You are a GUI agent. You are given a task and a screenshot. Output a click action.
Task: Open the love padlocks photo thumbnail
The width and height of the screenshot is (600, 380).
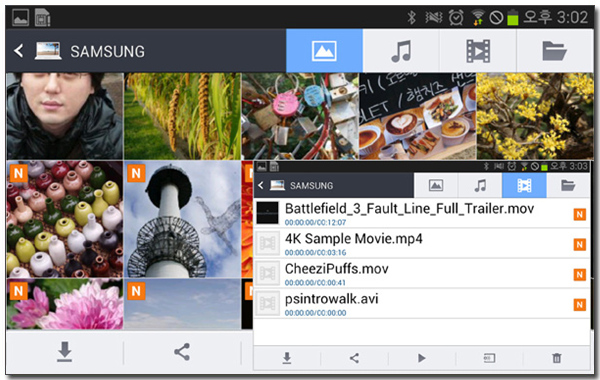(x=300, y=116)
